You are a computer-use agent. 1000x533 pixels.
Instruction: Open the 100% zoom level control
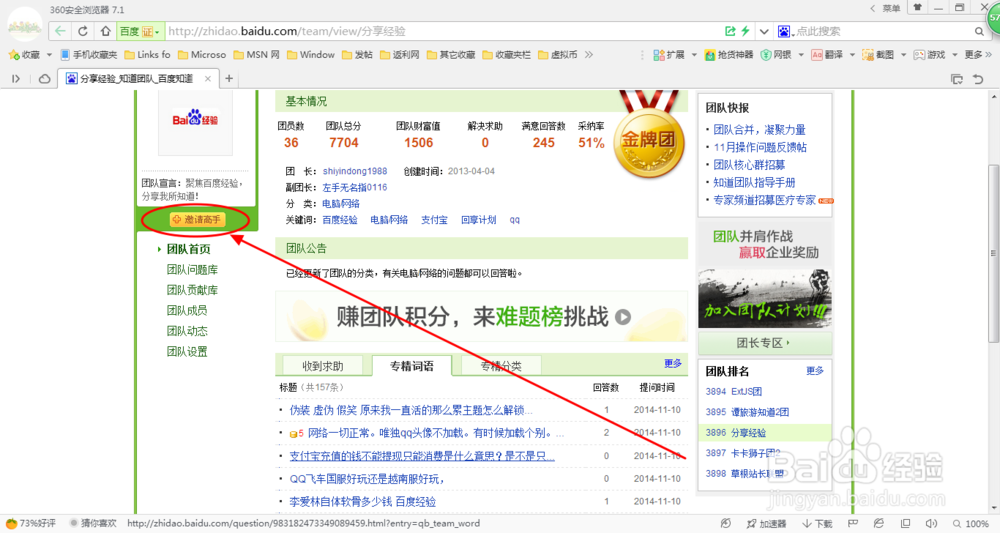coord(971,523)
